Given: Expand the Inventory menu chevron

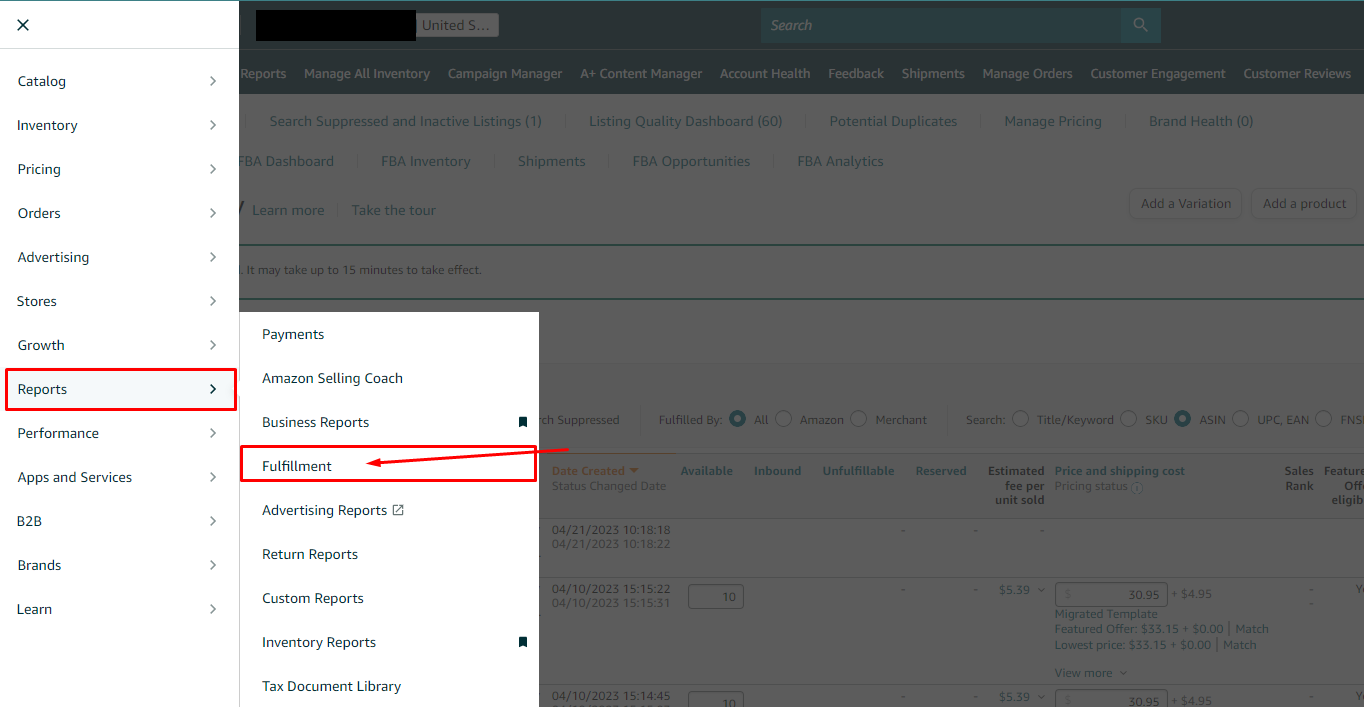Looking at the screenshot, I should pos(213,125).
